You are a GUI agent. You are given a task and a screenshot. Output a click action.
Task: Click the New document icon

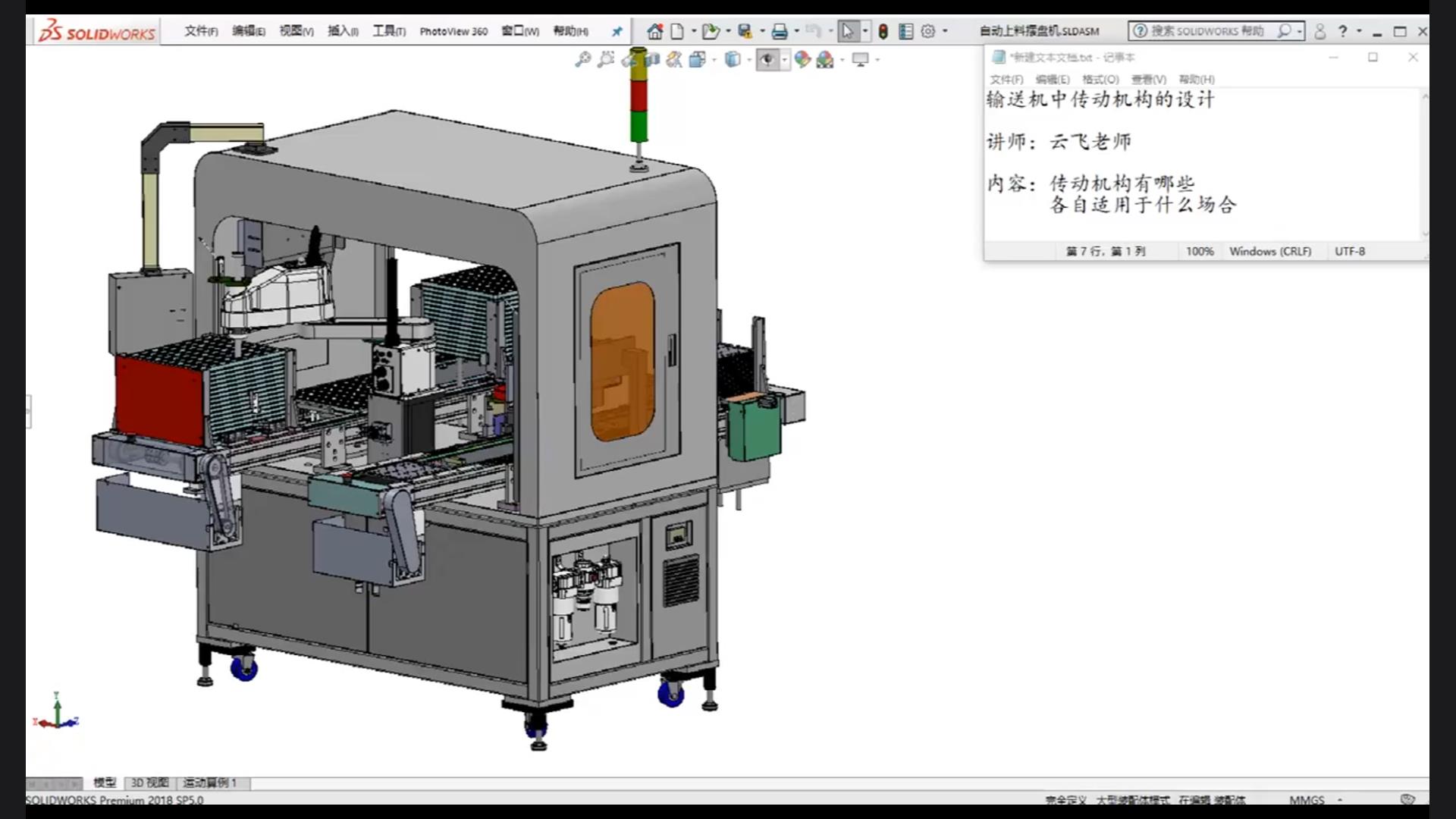pos(677,31)
